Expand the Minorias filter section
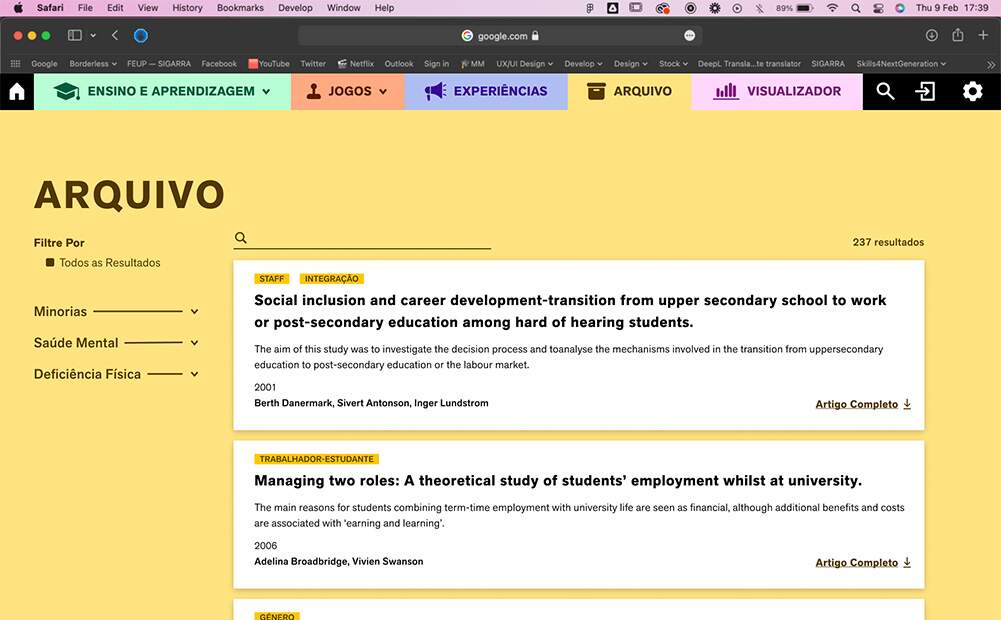Screen dimensions: 1001x620 coord(194,312)
